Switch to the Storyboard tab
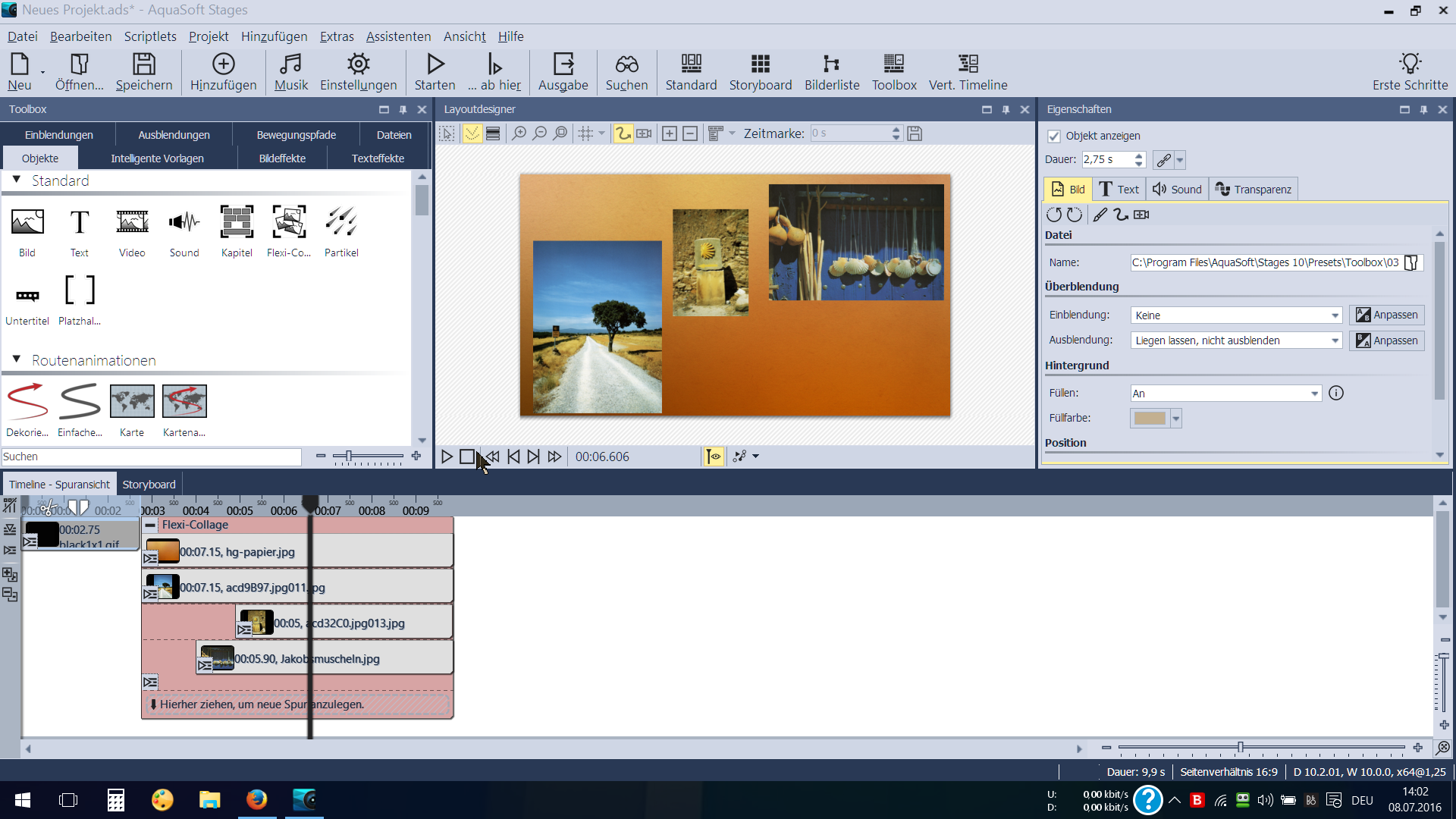Image resolution: width=1456 pixels, height=819 pixels. (x=149, y=485)
